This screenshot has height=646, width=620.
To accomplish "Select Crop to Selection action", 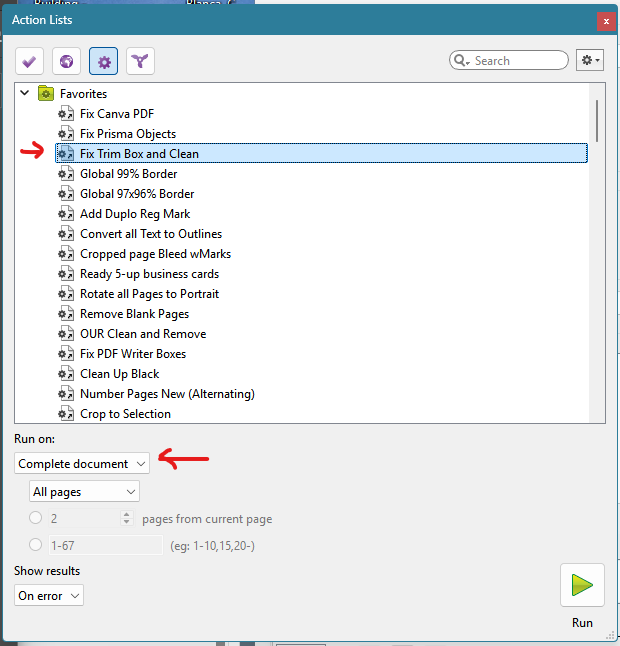I will pyautogui.click(x=125, y=414).
